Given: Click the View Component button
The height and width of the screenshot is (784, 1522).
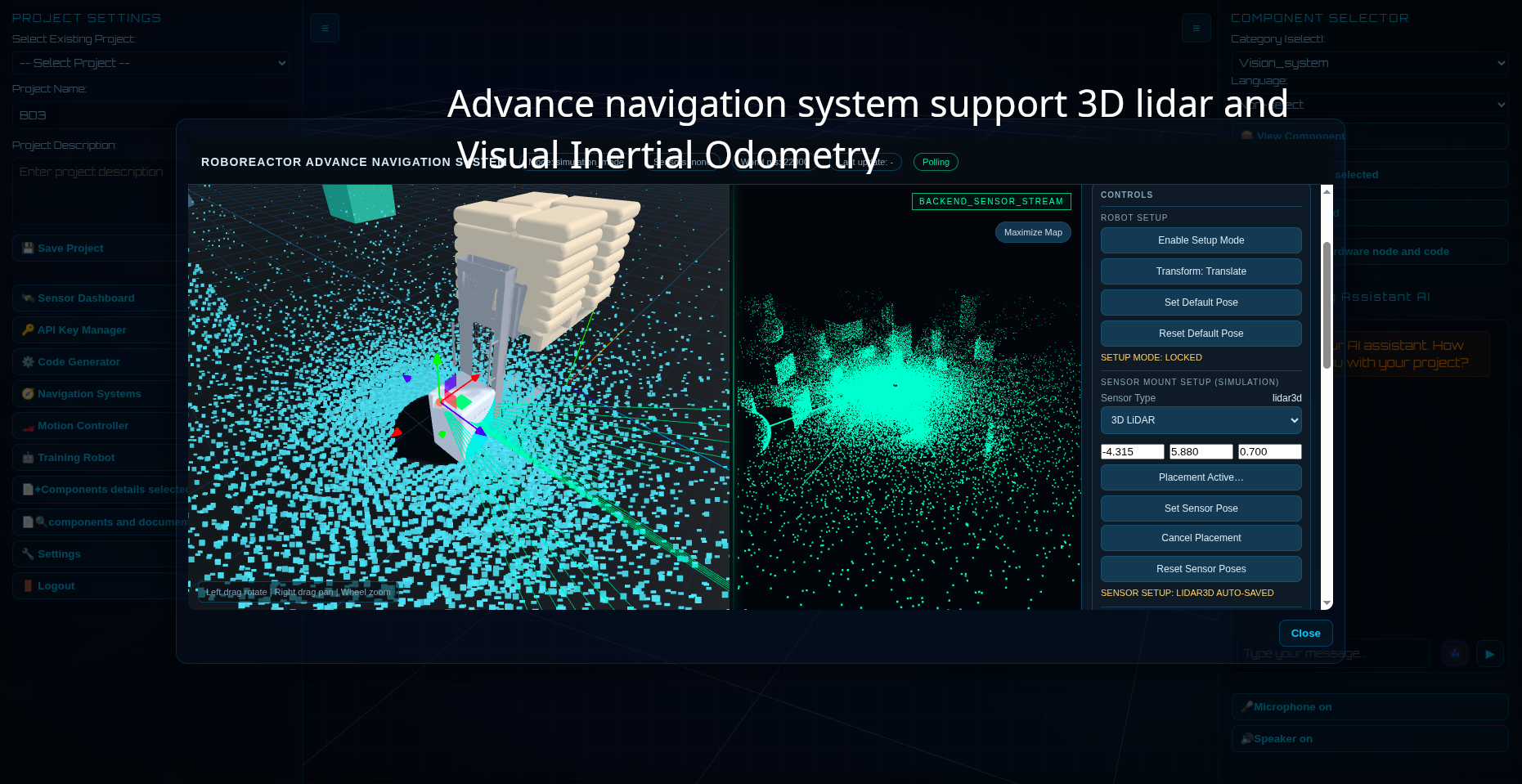Looking at the screenshot, I should pyautogui.click(x=1370, y=137).
